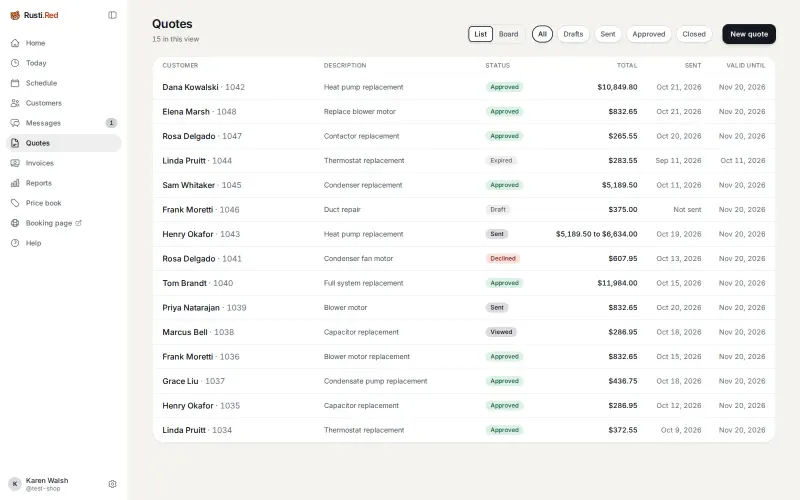Click the Invoices icon in sidebar
This screenshot has height=500, width=800.
point(15,163)
